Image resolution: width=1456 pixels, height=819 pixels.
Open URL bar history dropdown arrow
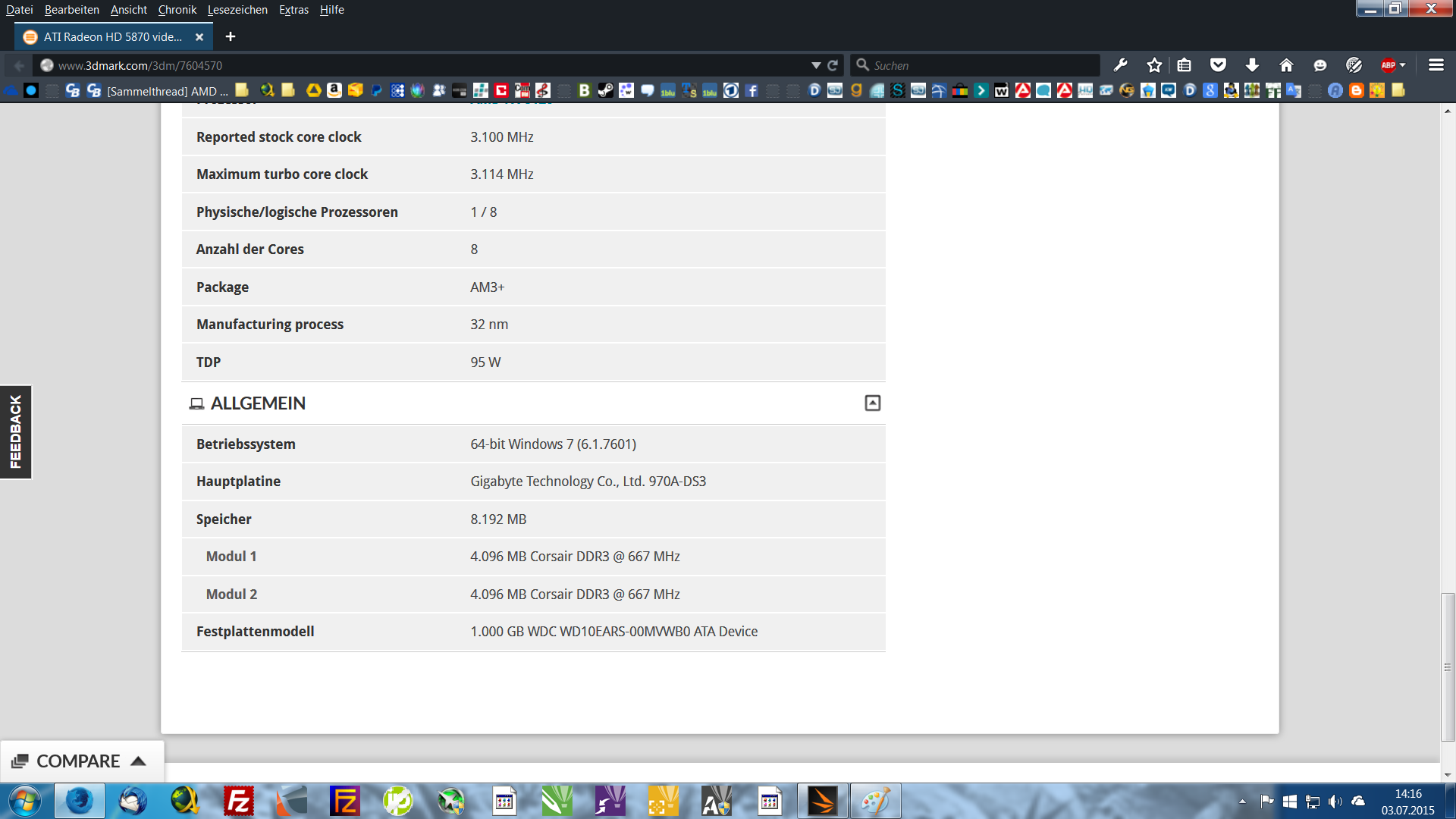(816, 65)
